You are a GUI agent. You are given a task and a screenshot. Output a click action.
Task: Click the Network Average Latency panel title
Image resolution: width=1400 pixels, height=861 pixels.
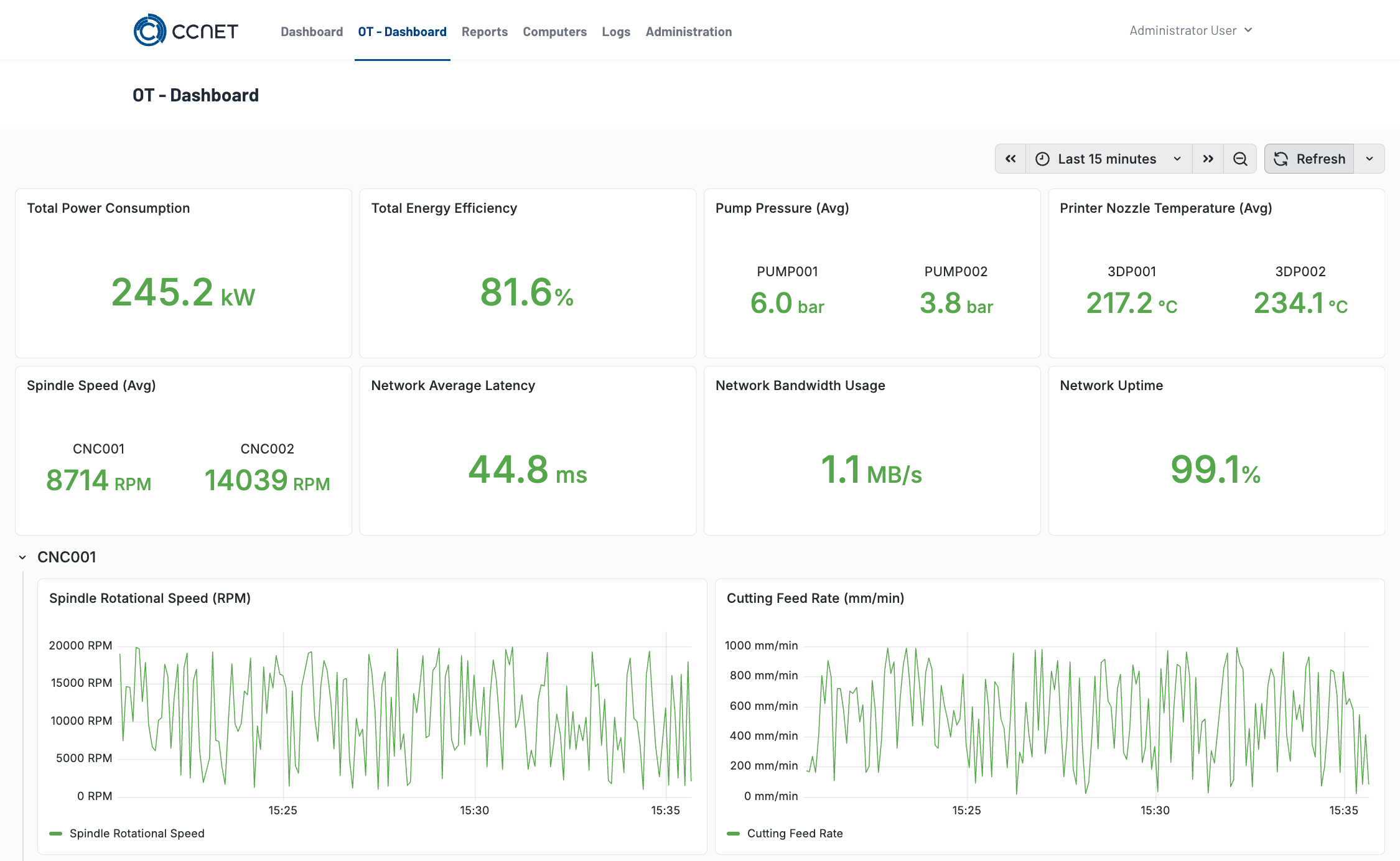453,386
